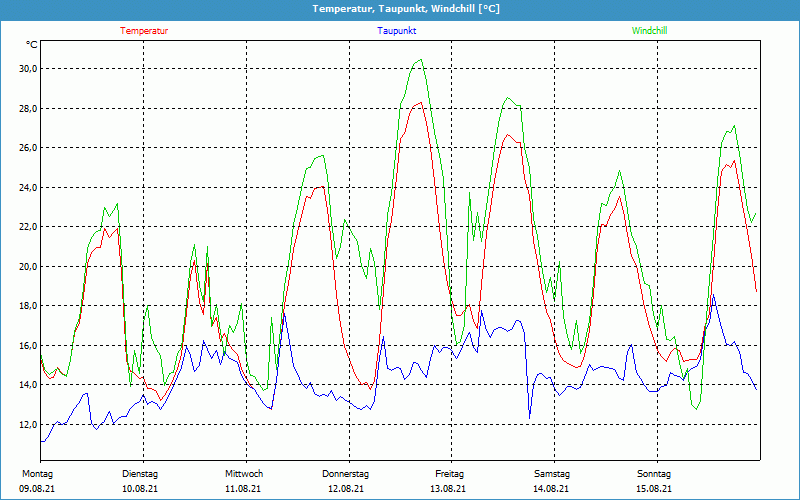The height and width of the screenshot is (500, 800).
Task: Click the '20,0' y-axis value
Action: 28,267
